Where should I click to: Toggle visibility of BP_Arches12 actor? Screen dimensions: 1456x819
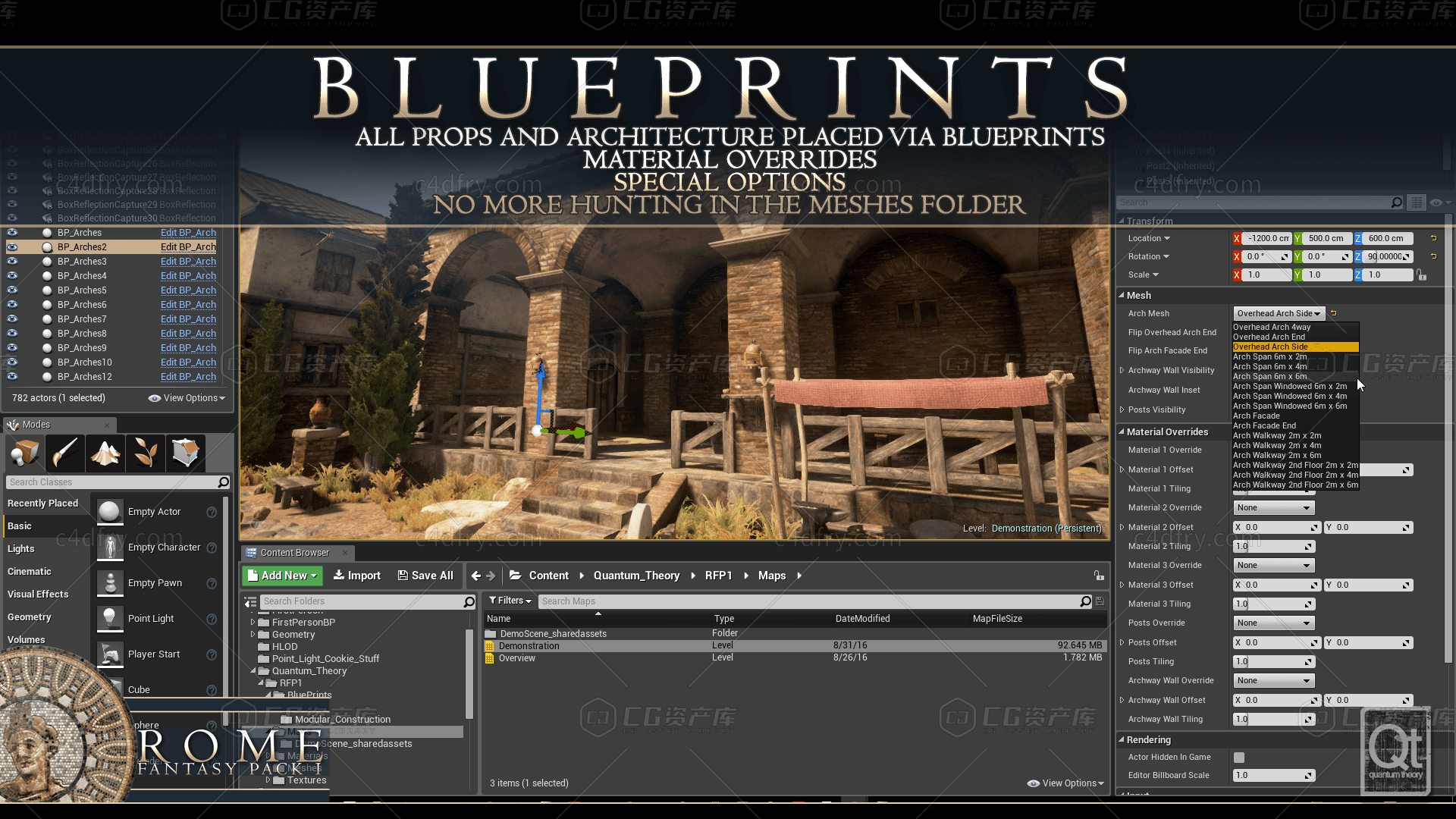click(12, 377)
